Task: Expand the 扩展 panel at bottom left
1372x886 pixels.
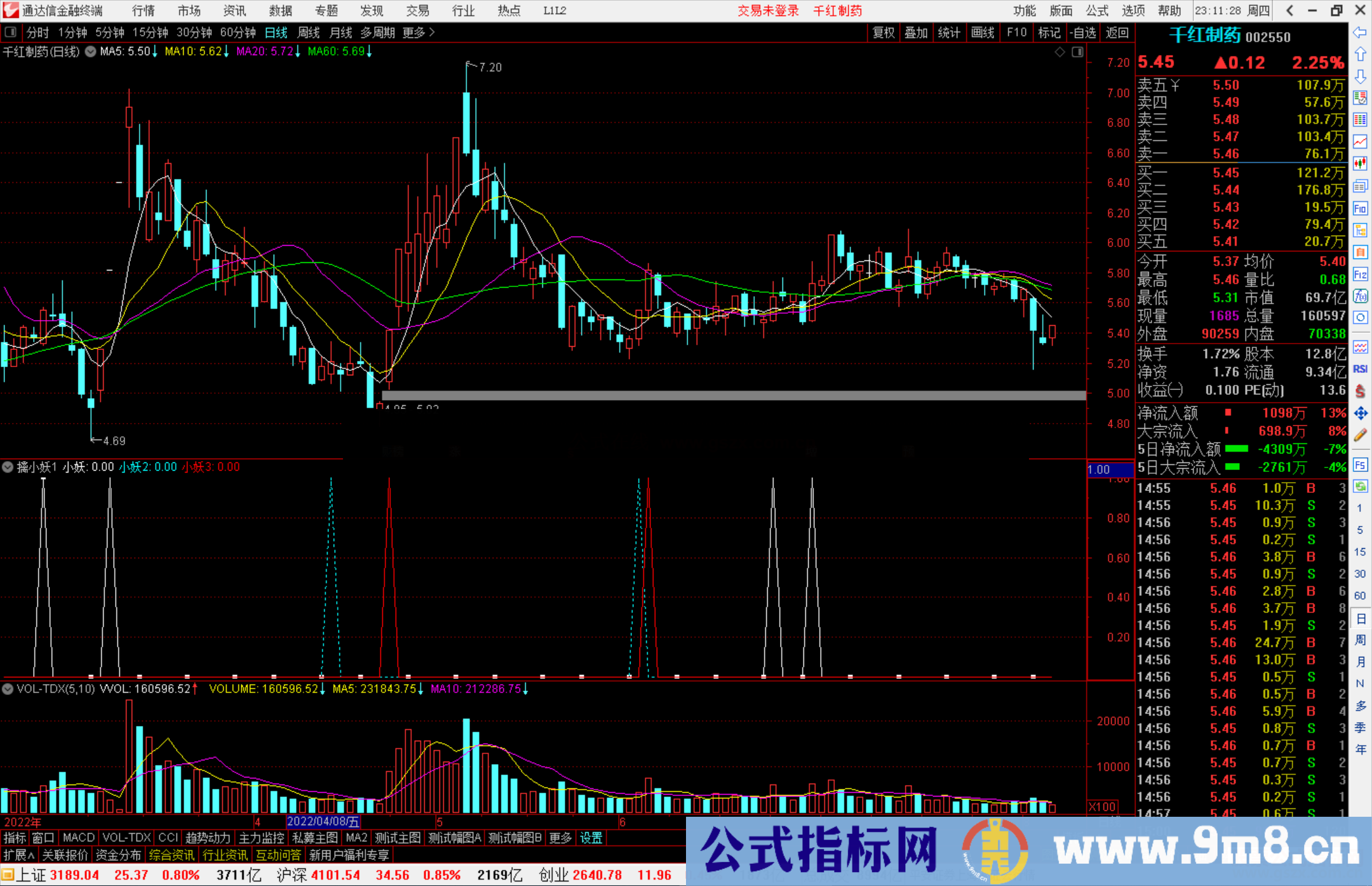Action: (x=16, y=855)
